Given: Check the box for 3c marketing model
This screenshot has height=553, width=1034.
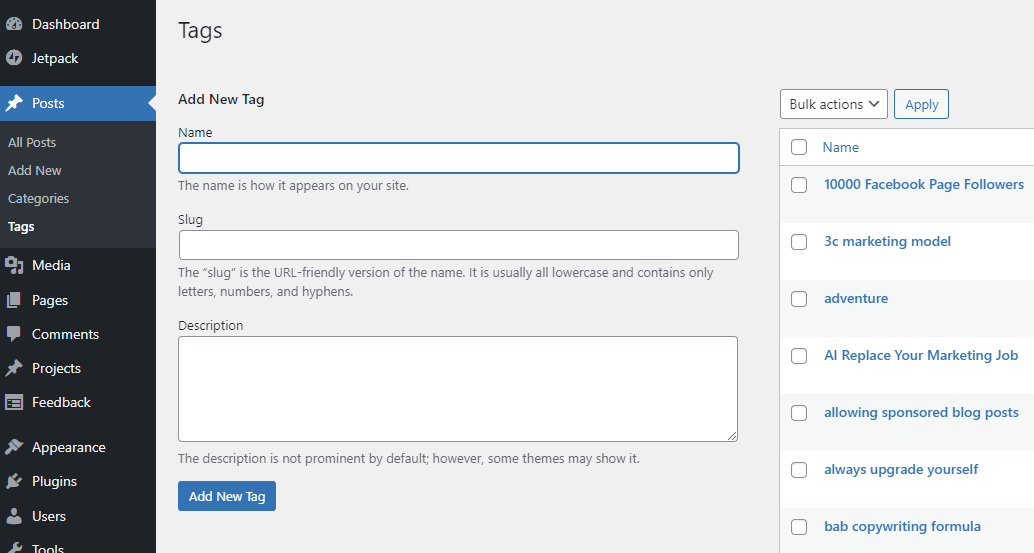Looking at the screenshot, I should coord(799,242).
